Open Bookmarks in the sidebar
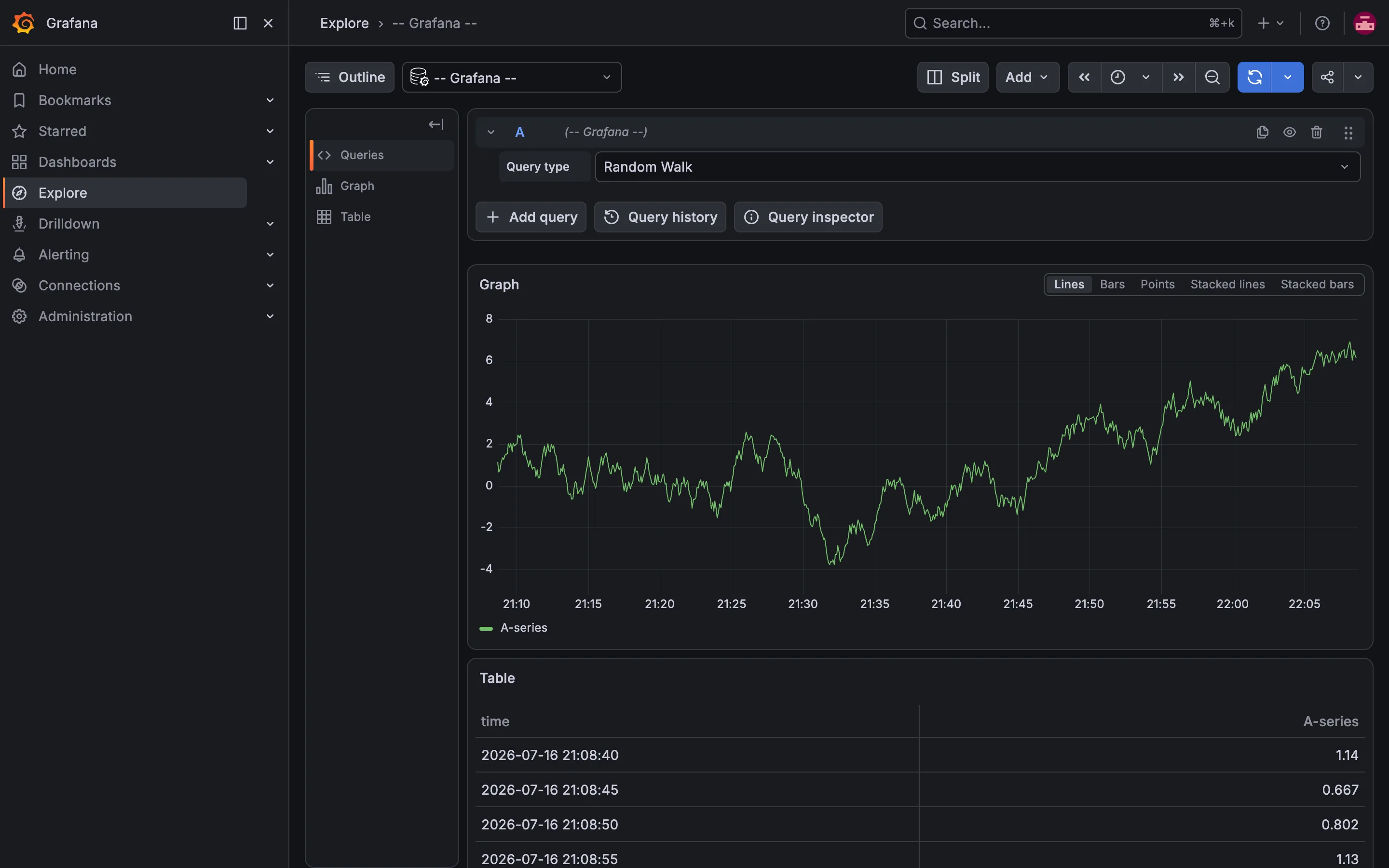Screen dimensions: 1389x868 click(75, 100)
